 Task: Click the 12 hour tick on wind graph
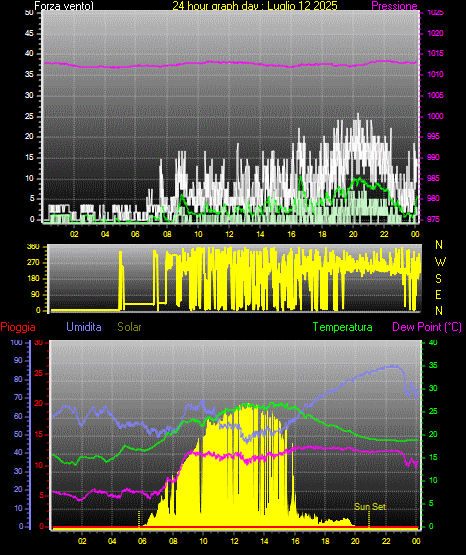[x=229, y=234]
